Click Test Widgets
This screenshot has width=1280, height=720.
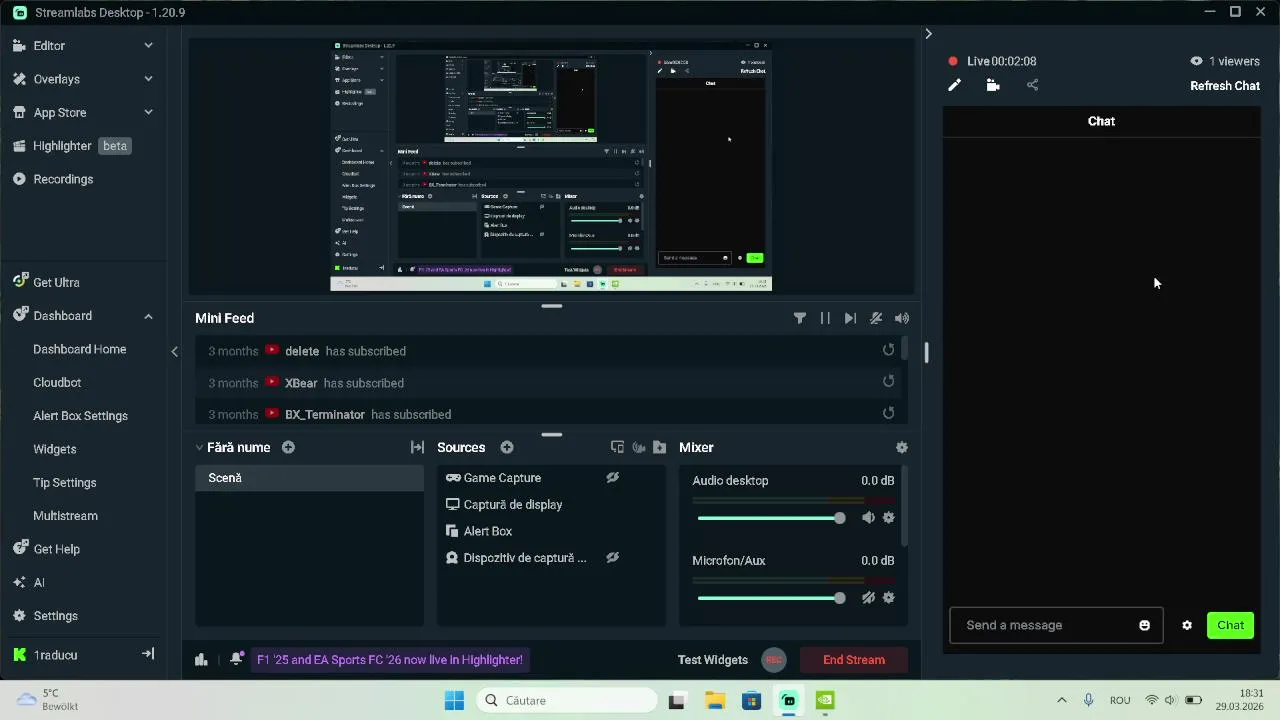pos(712,660)
